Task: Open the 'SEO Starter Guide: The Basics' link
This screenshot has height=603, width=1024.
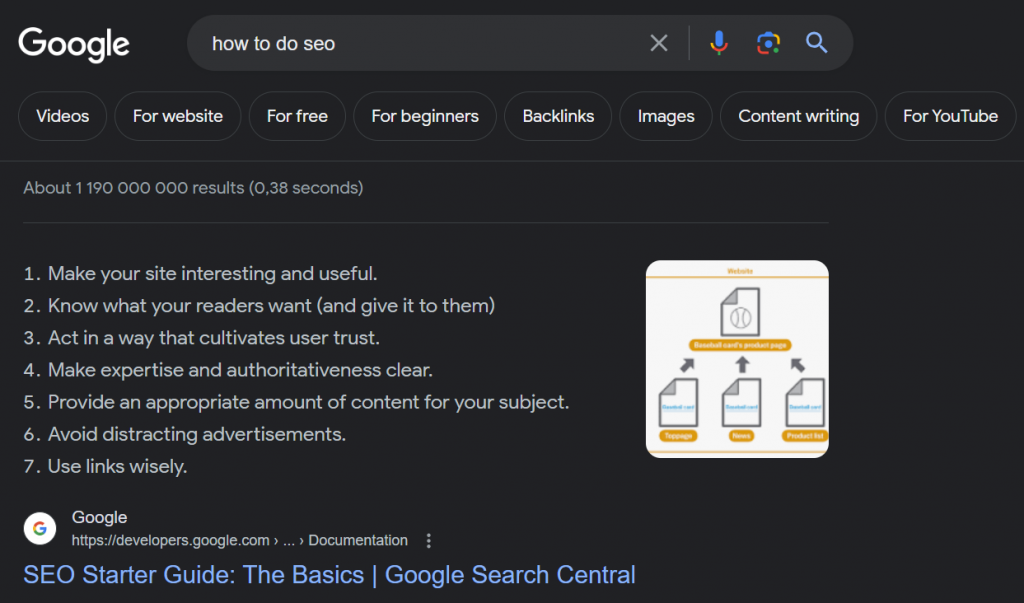Action: (x=329, y=575)
